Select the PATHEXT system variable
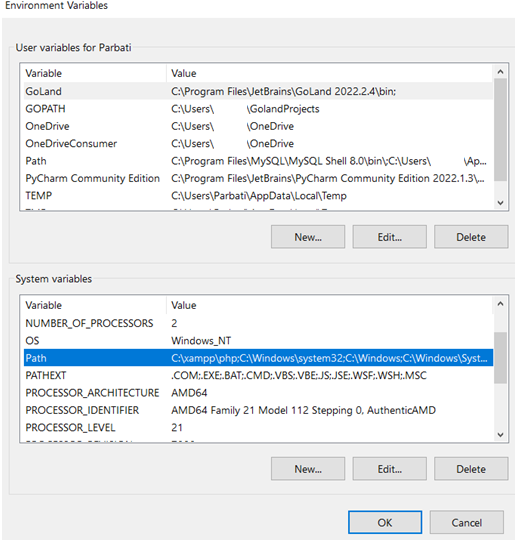The height and width of the screenshot is (542, 515). pos(258,375)
